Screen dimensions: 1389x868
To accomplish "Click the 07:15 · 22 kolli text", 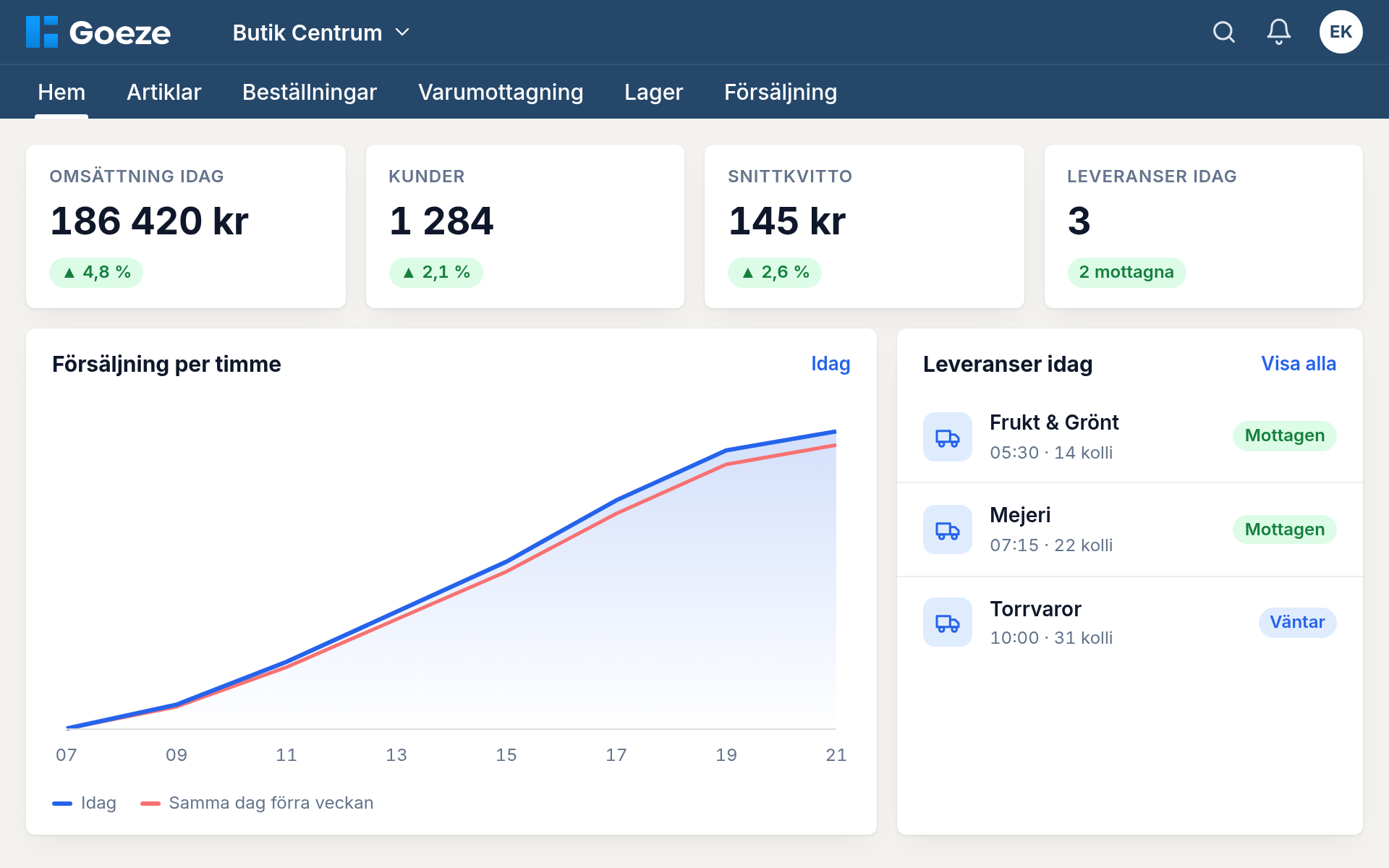I will tap(1051, 545).
